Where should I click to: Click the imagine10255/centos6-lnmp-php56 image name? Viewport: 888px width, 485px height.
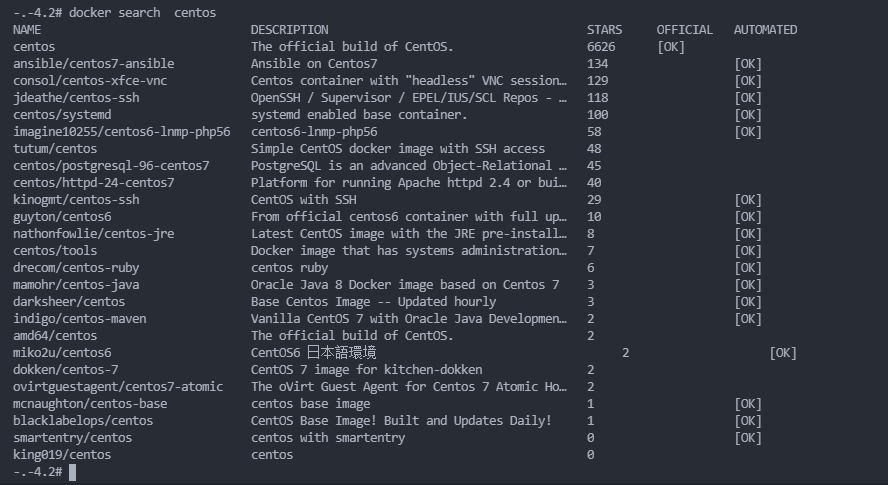tap(122, 132)
